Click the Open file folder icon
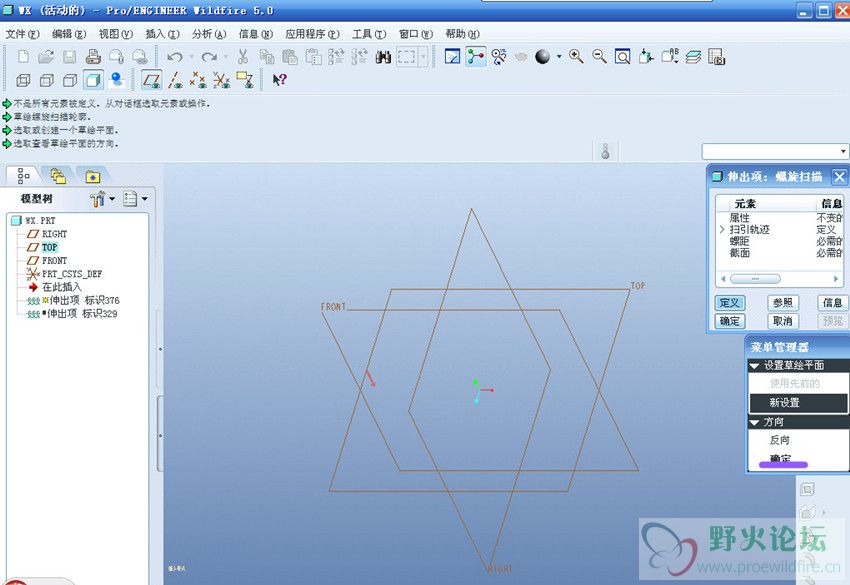The height and width of the screenshot is (585, 850). click(x=47, y=56)
